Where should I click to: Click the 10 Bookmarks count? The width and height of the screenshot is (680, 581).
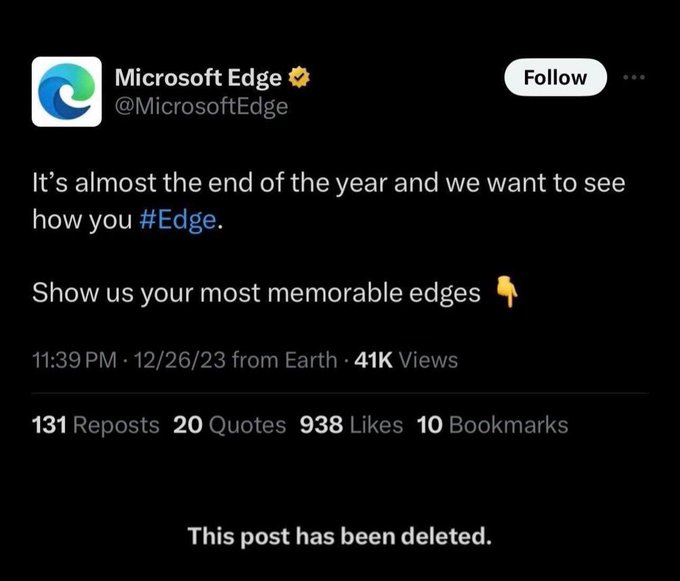tap(491, 425)
